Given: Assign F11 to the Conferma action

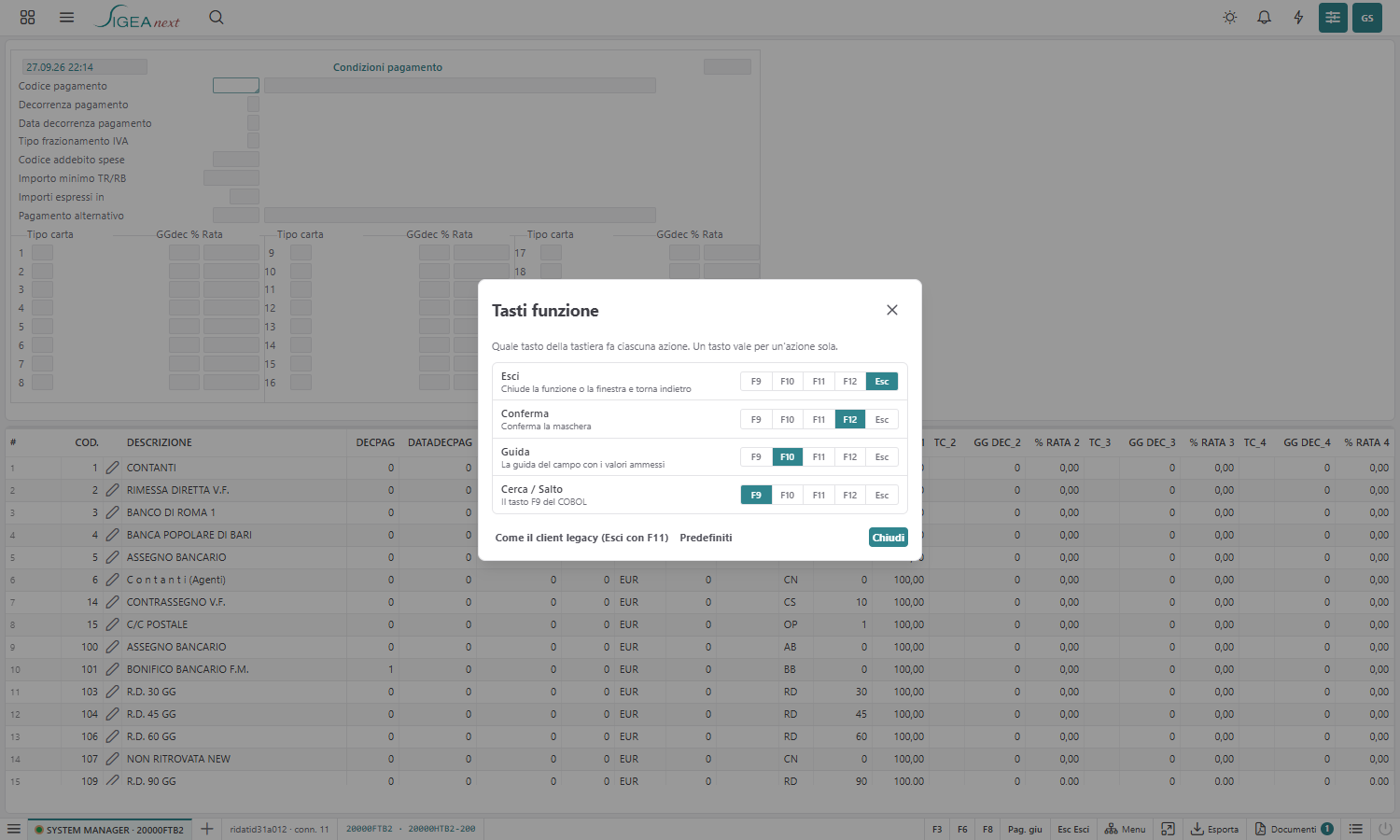Looking at the screenshot, I should click(x=819, y=420).
